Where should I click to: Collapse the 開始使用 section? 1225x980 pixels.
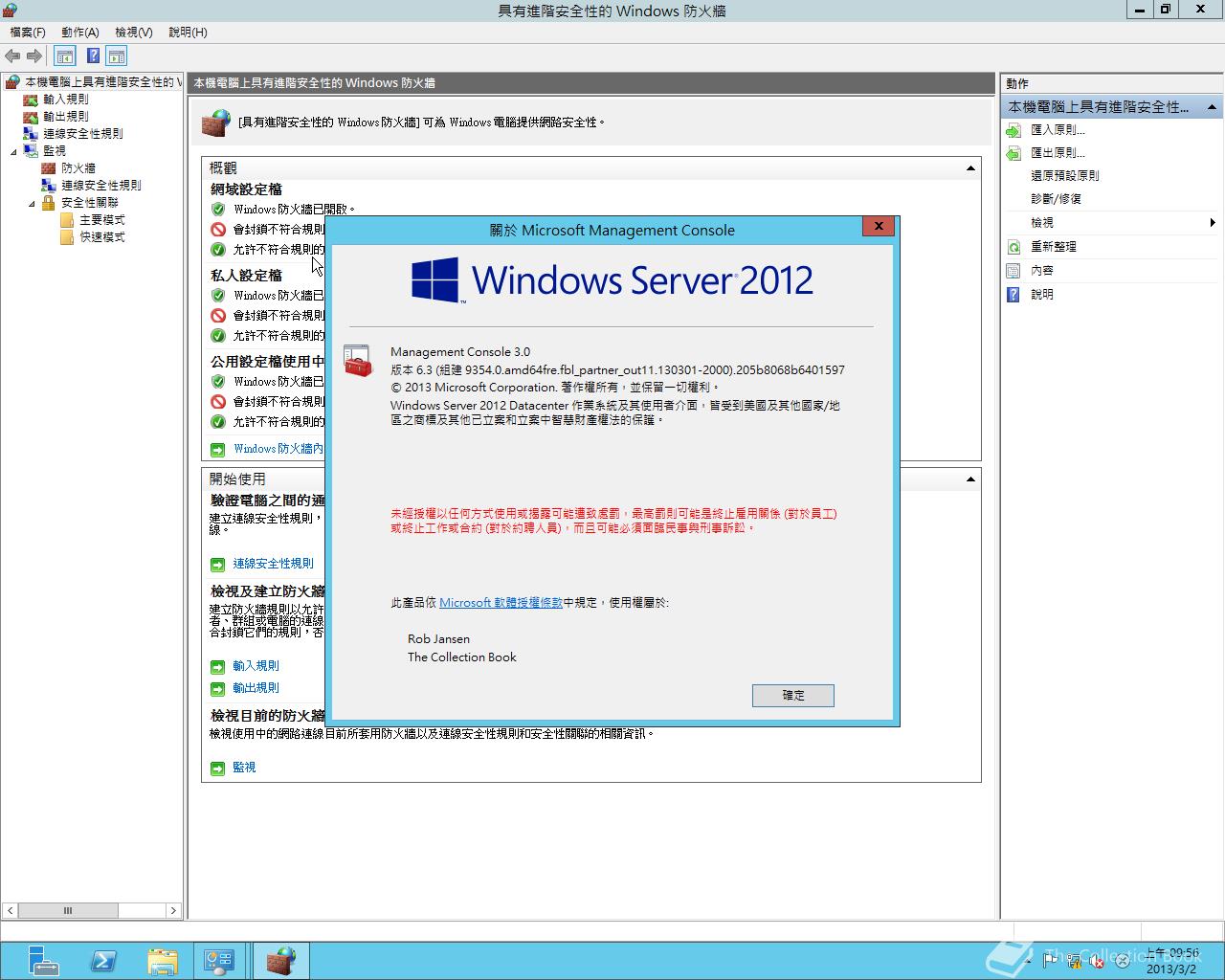tap(970, 479)
